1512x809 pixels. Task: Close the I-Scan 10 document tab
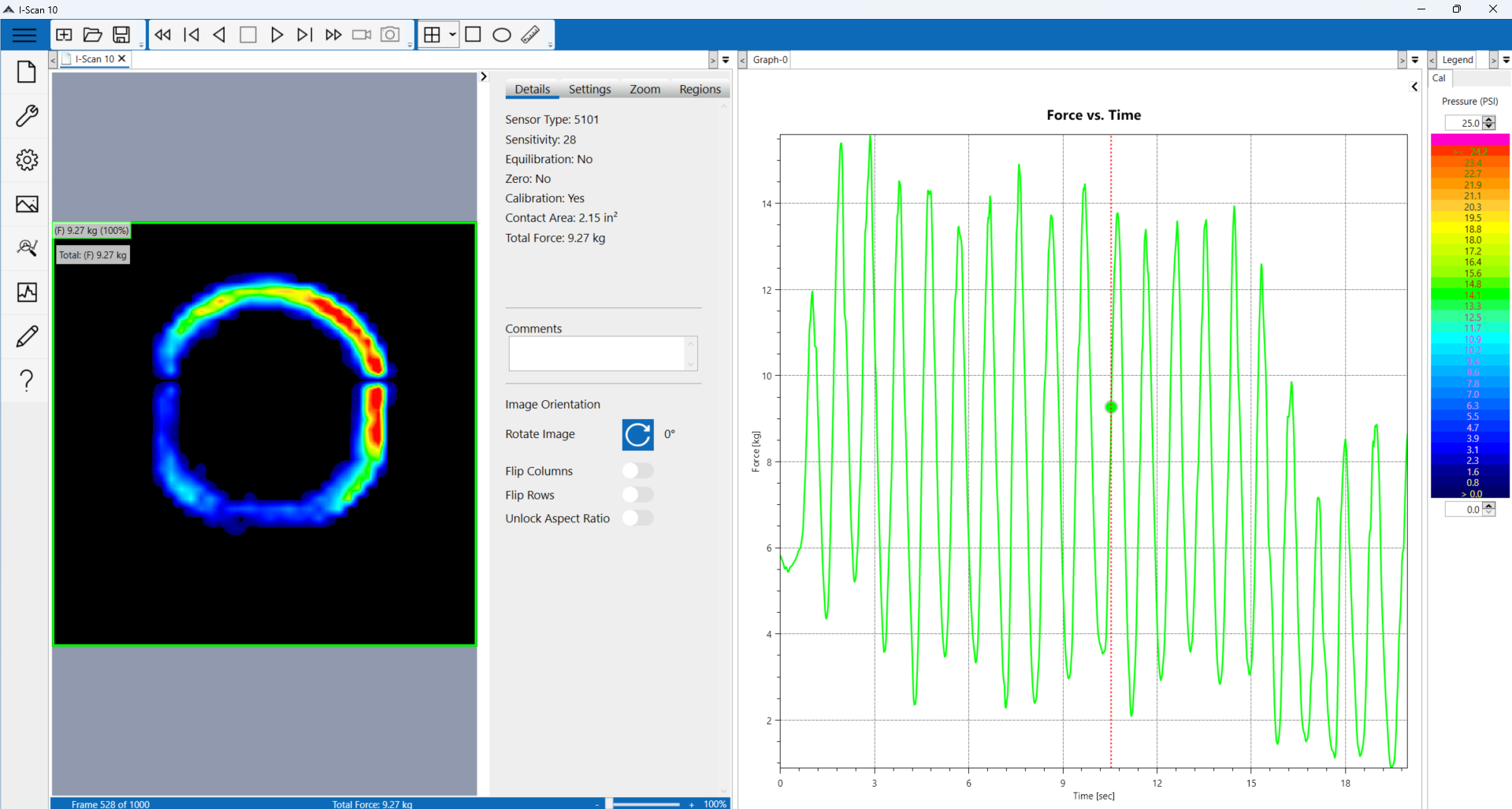click(122, 59)
